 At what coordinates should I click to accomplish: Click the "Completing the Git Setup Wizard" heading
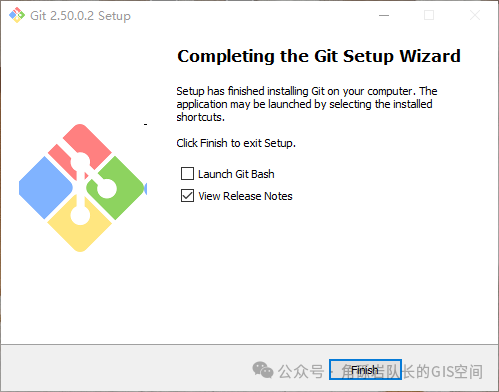[319, 56]
